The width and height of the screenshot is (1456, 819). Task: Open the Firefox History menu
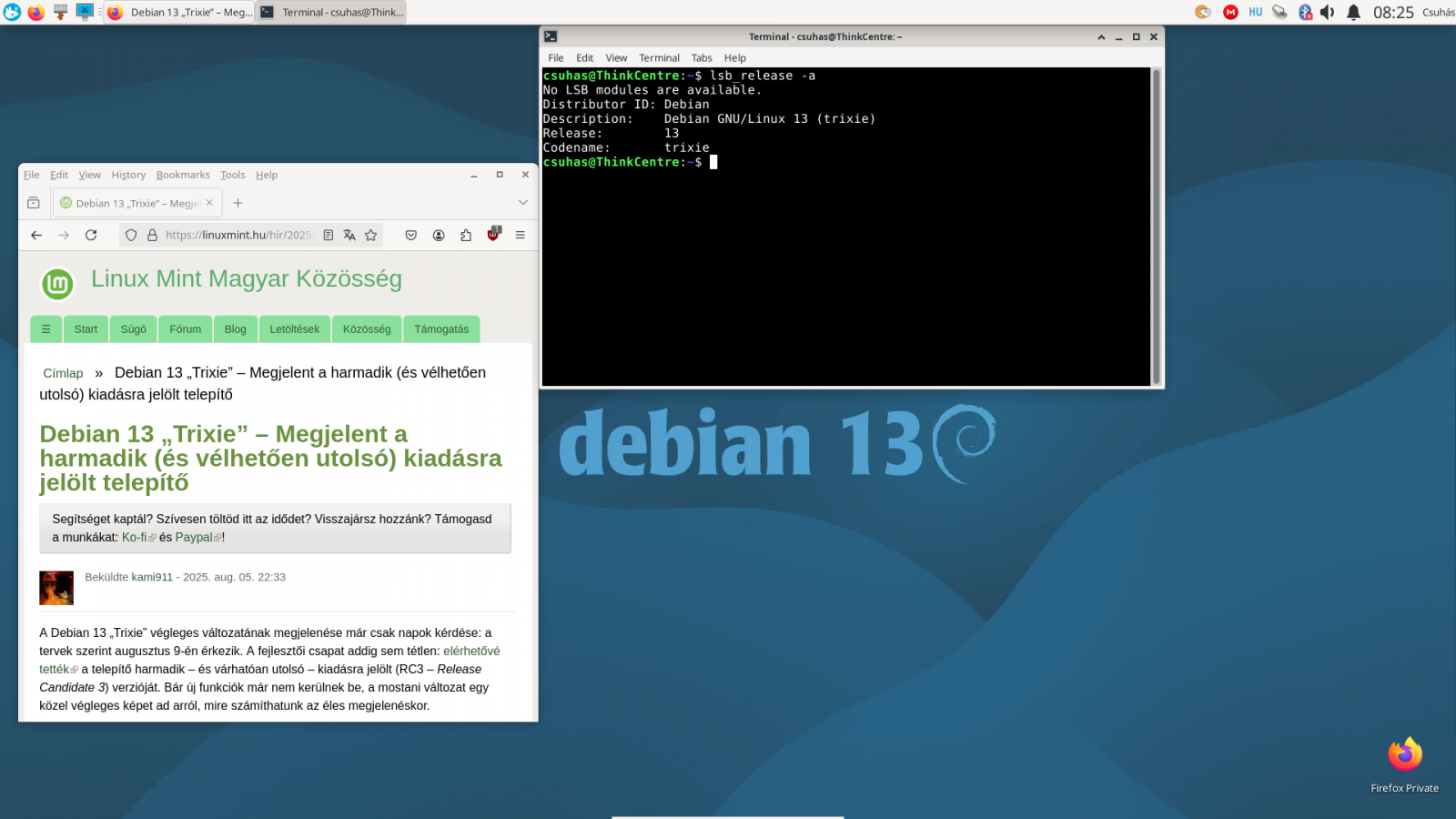pos(128,175)
